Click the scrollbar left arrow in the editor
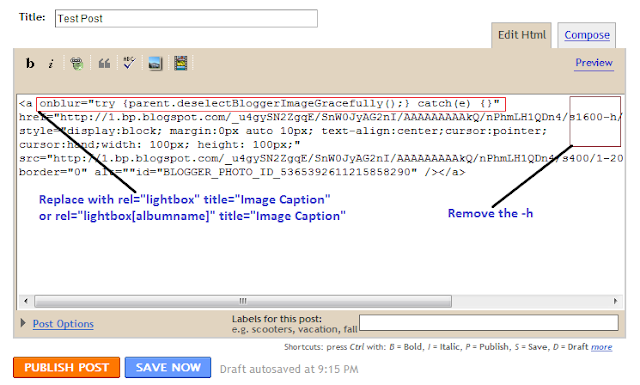 [x=26, y=301]
